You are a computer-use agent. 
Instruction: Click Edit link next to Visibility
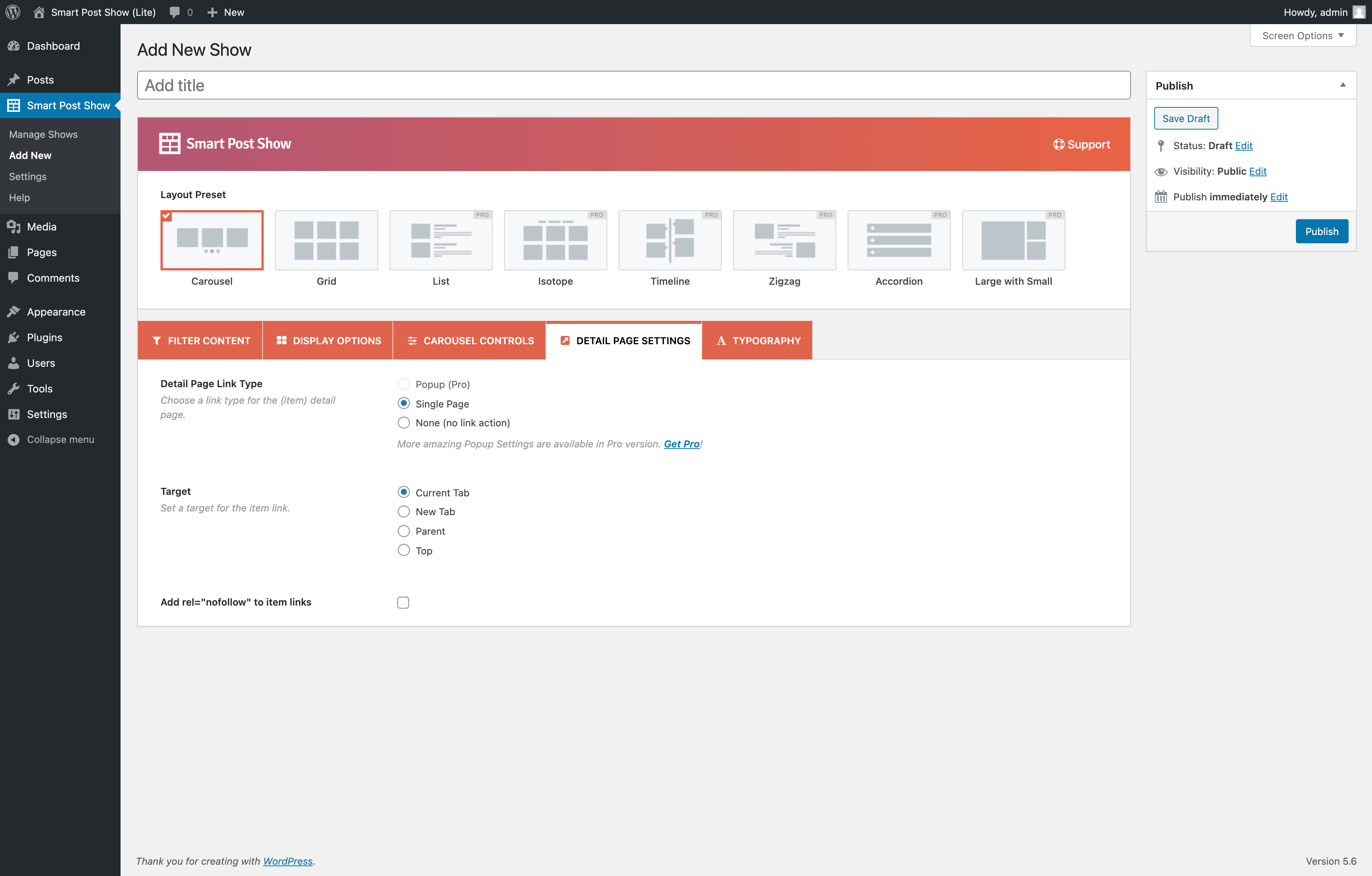click(1257, 171)
